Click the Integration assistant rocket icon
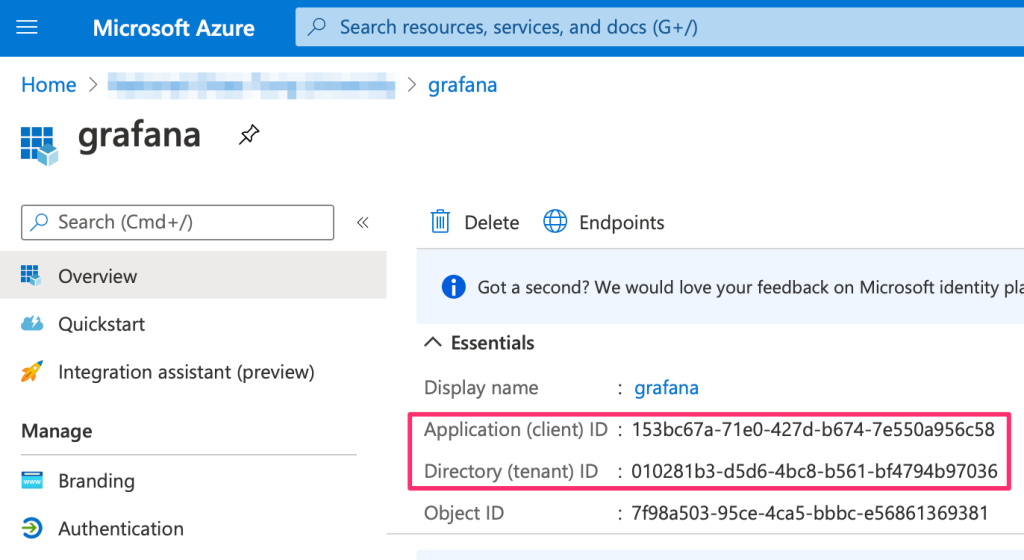Viewport: 1024px width, 560px height. [32, 371]
